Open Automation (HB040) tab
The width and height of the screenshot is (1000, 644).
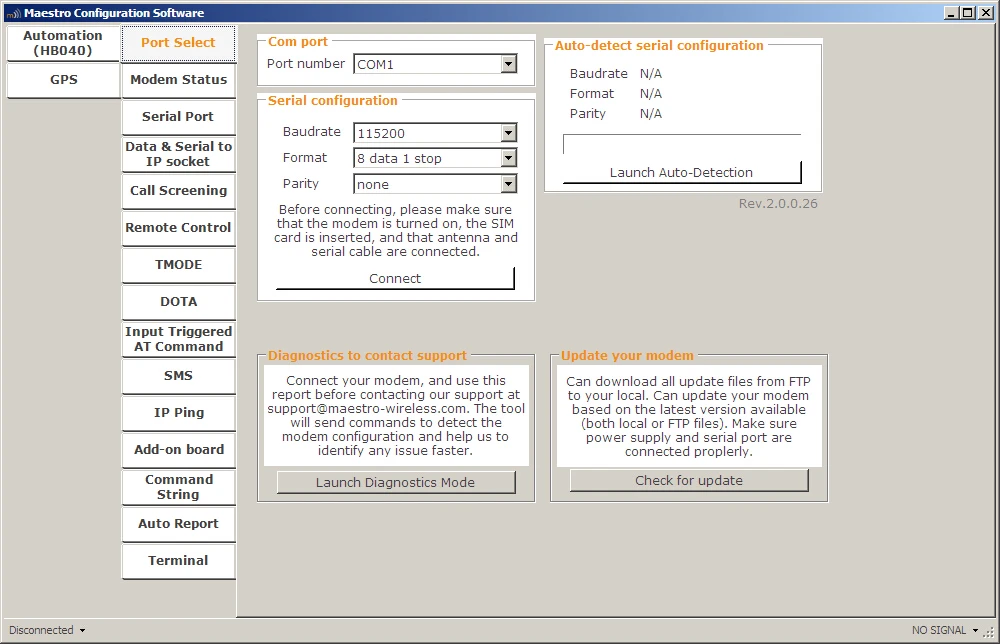click(x=63, y=43)
